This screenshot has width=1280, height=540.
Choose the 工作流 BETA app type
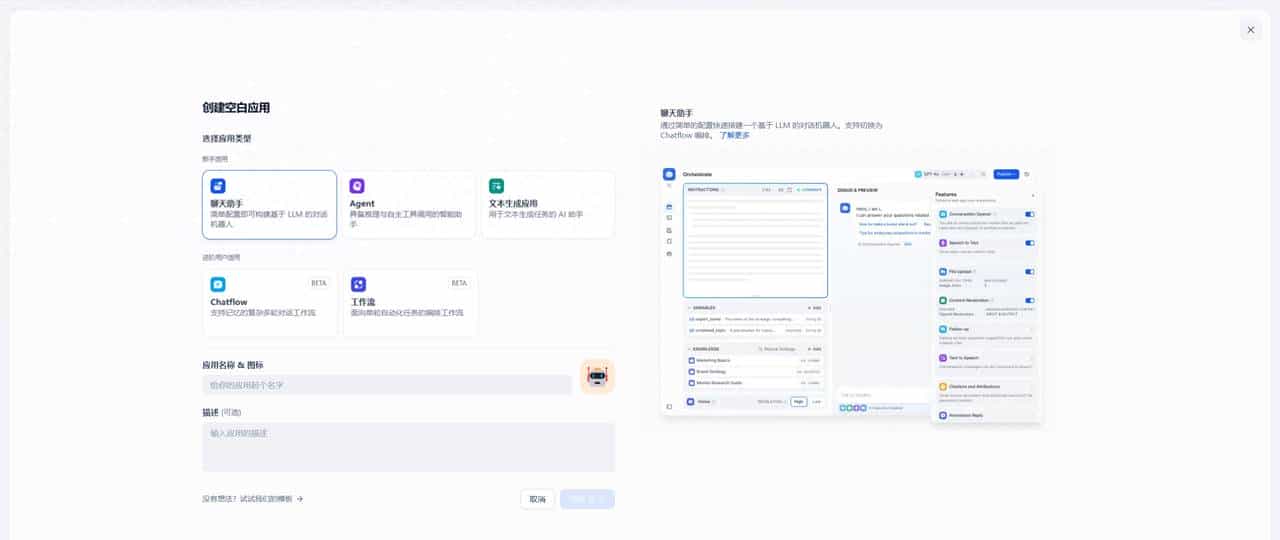coord(409,303)
